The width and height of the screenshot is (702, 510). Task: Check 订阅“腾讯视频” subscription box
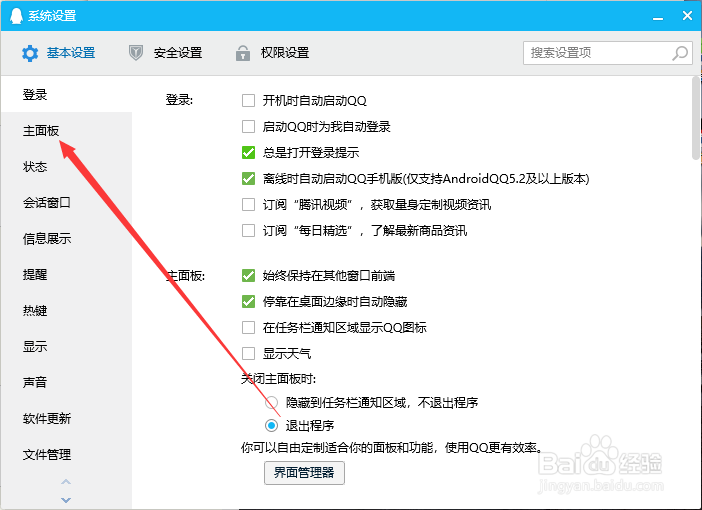click(248, 205)
